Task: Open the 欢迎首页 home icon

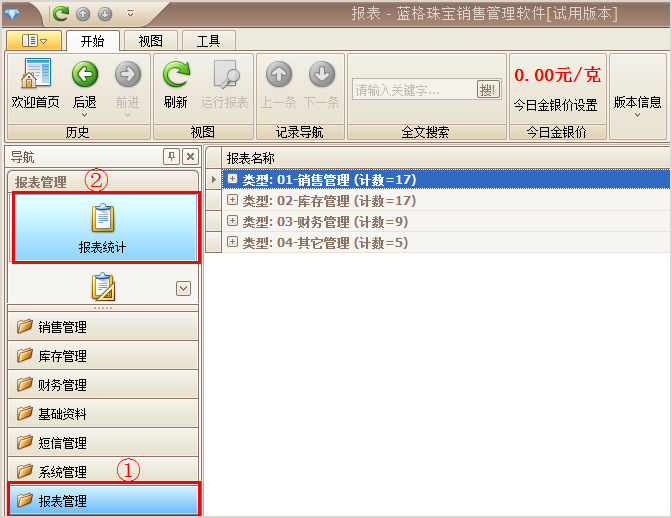Action: pyautogui.click(x=36, y=74)
